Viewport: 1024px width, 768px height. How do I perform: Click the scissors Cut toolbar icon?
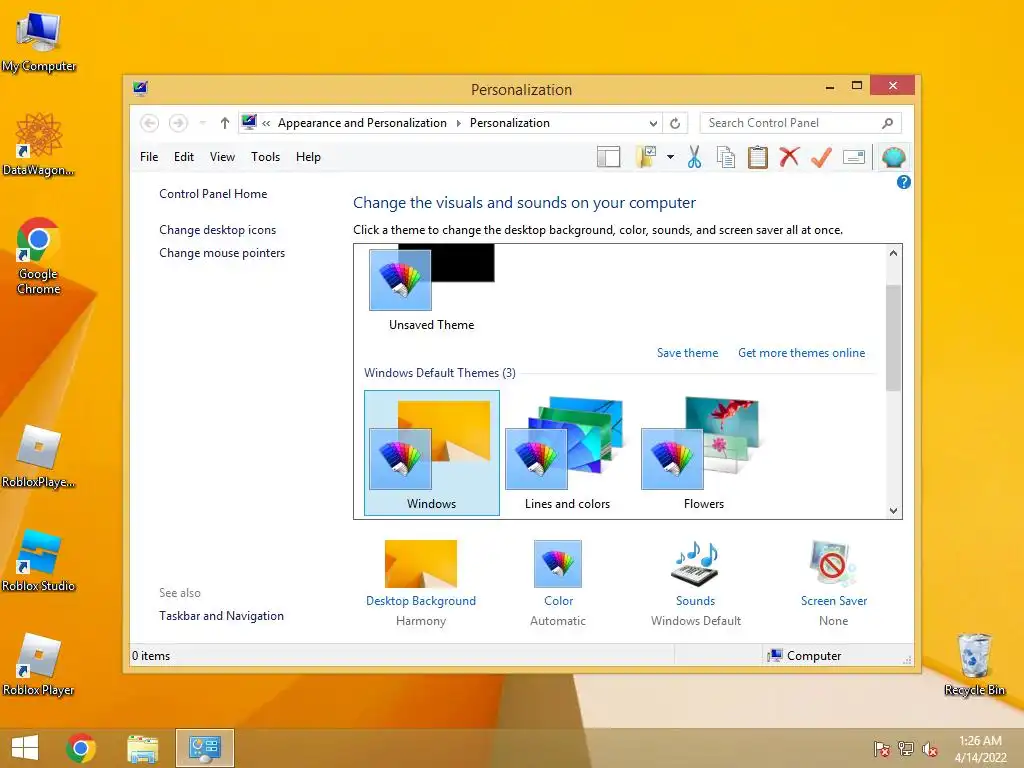click(x=694, y=157)
